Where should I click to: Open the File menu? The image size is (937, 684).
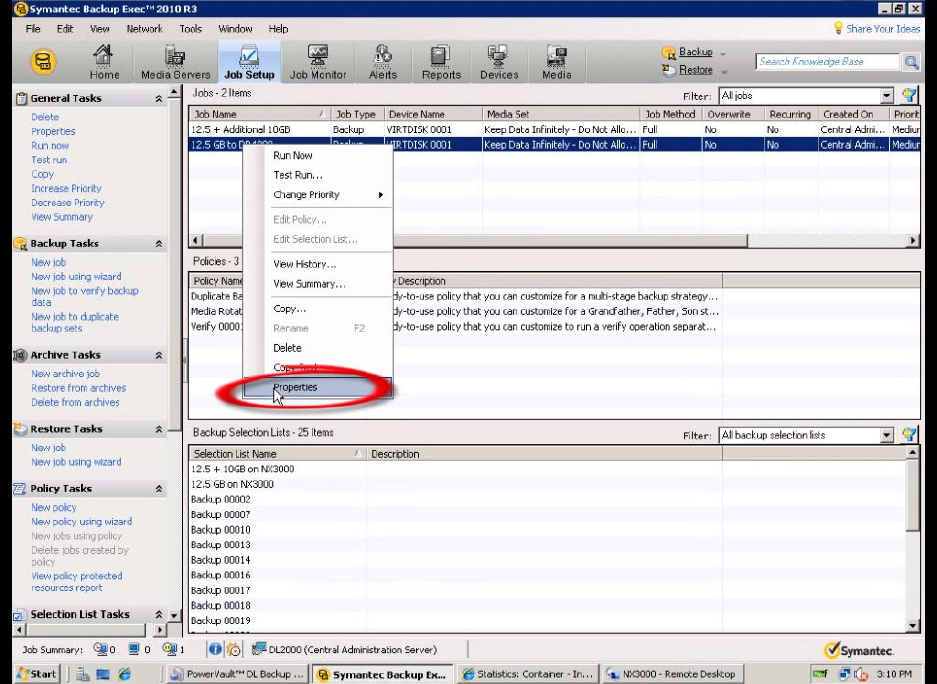(33, 29)
